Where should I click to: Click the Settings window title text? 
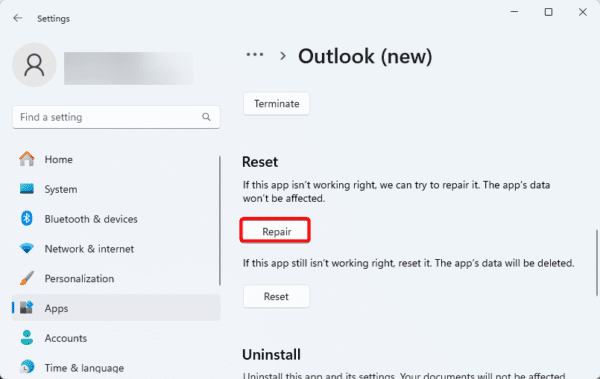[53, 18]
